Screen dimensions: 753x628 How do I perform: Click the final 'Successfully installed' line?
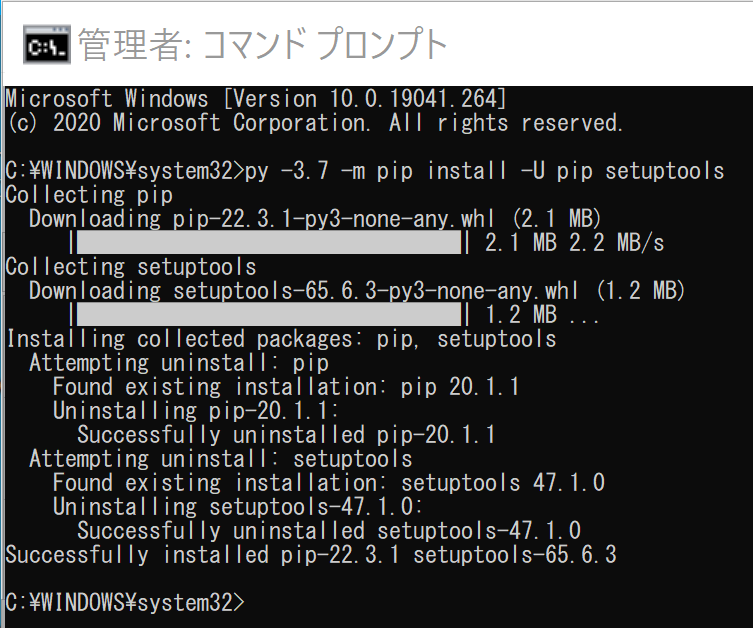point(311,555)
